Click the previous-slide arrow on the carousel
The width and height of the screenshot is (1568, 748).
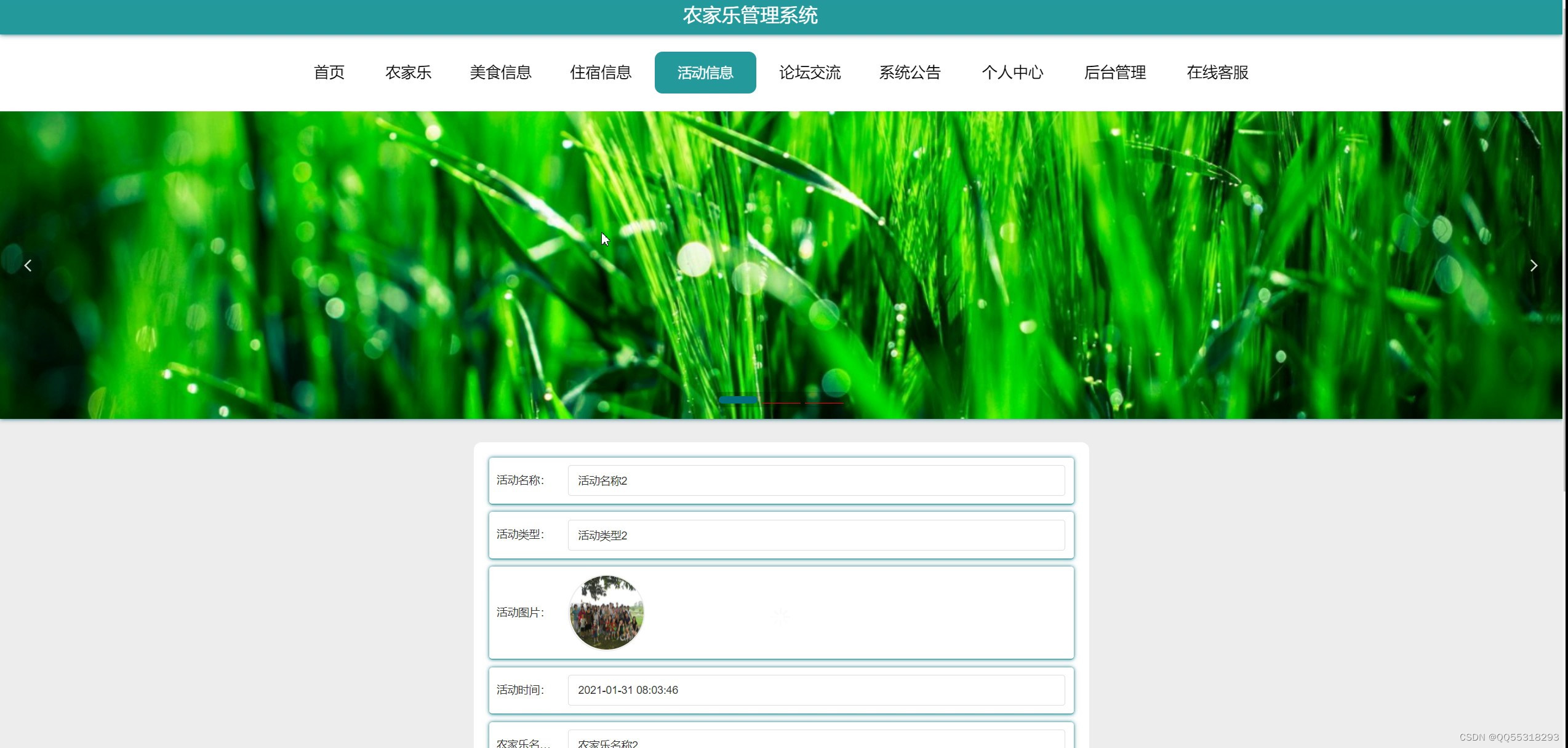[x=29, y=265]
